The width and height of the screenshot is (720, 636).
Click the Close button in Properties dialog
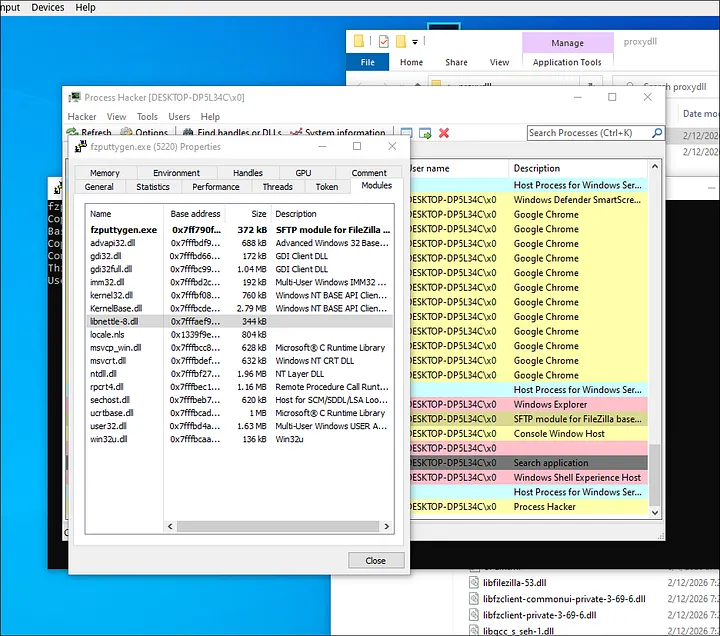click(x=376, y=560)
